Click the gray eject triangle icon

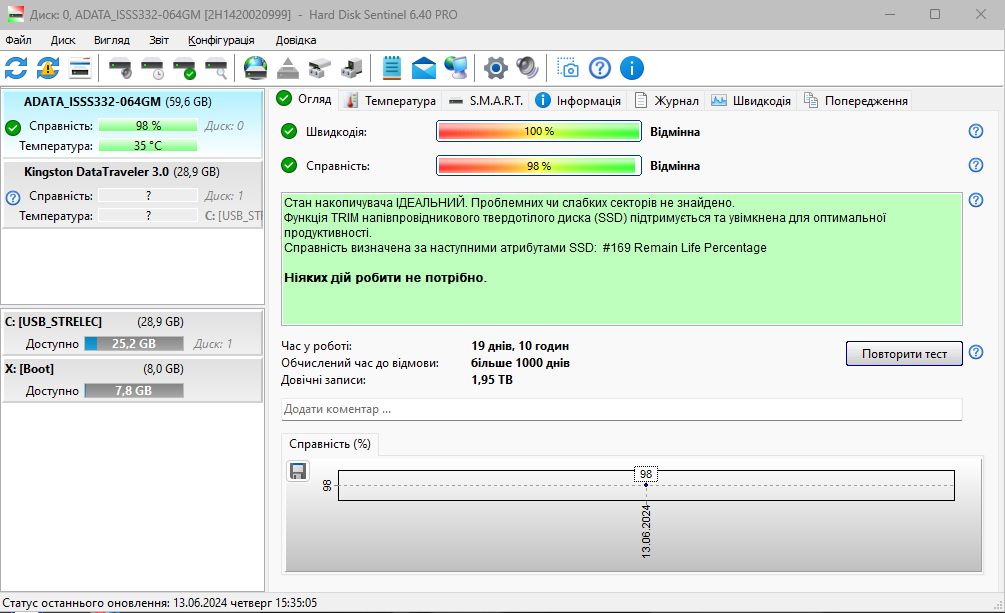coord(288,68)
